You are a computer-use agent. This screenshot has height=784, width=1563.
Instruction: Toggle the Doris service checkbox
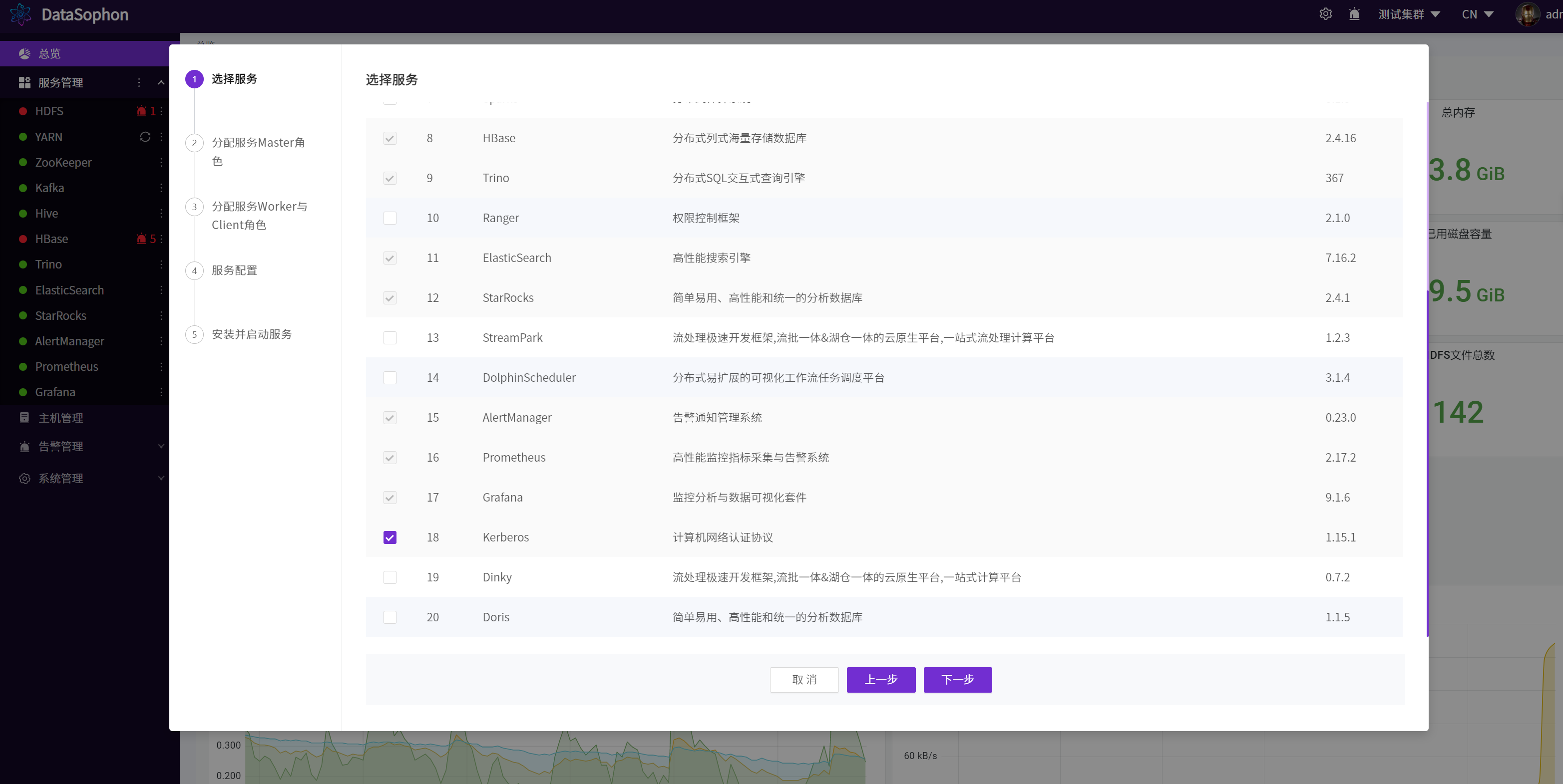point(390,617)
